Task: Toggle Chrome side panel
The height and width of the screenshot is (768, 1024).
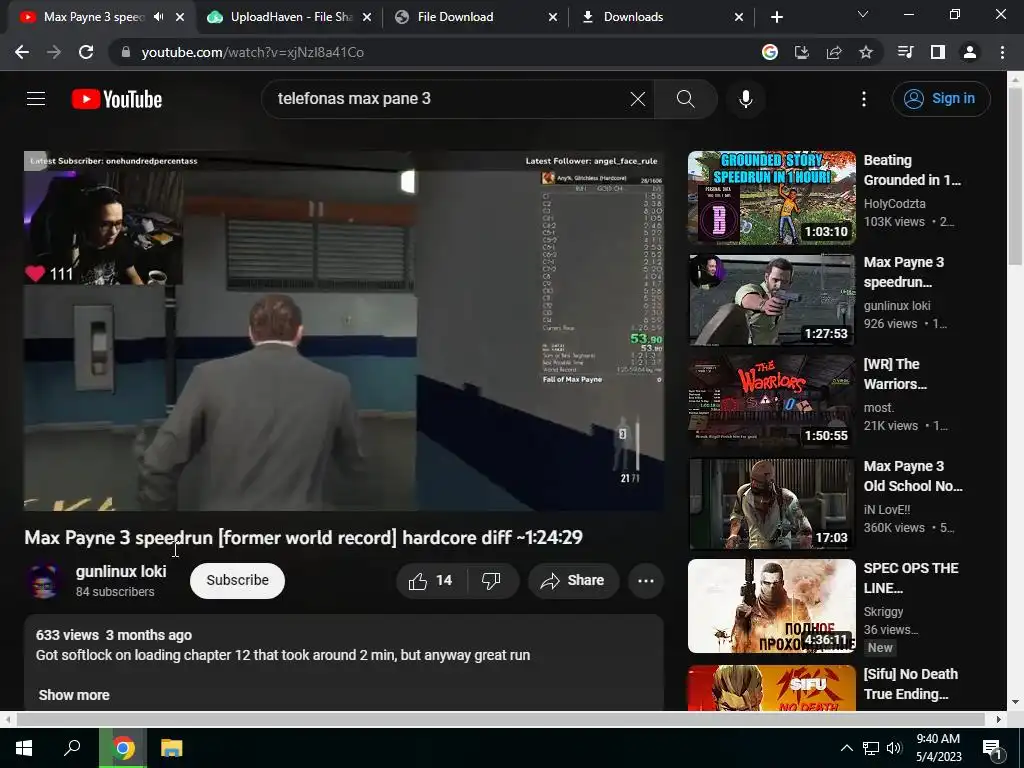Action: click(x=938, y=52)
